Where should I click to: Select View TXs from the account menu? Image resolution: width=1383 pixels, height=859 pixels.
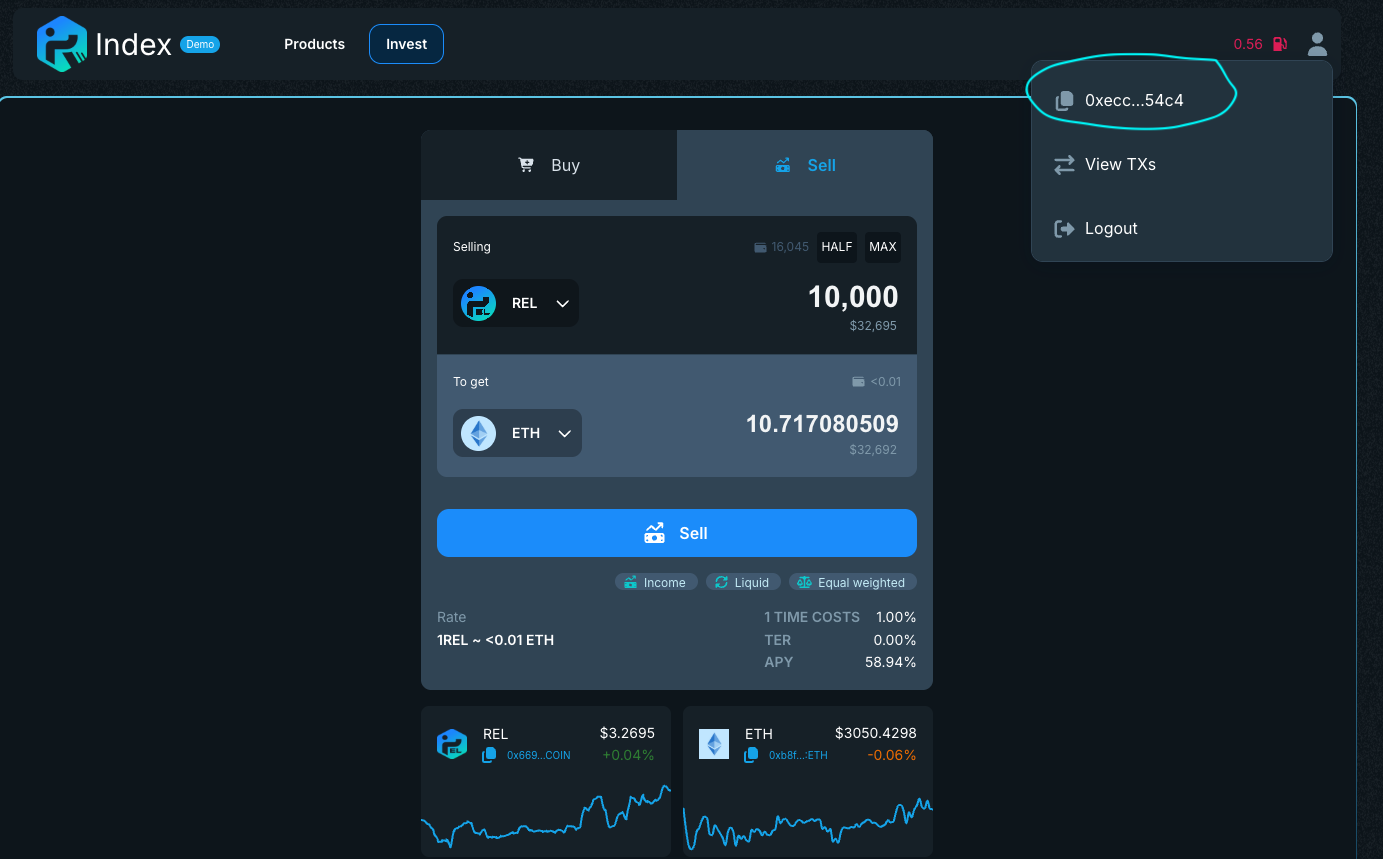coord(1118,164)
